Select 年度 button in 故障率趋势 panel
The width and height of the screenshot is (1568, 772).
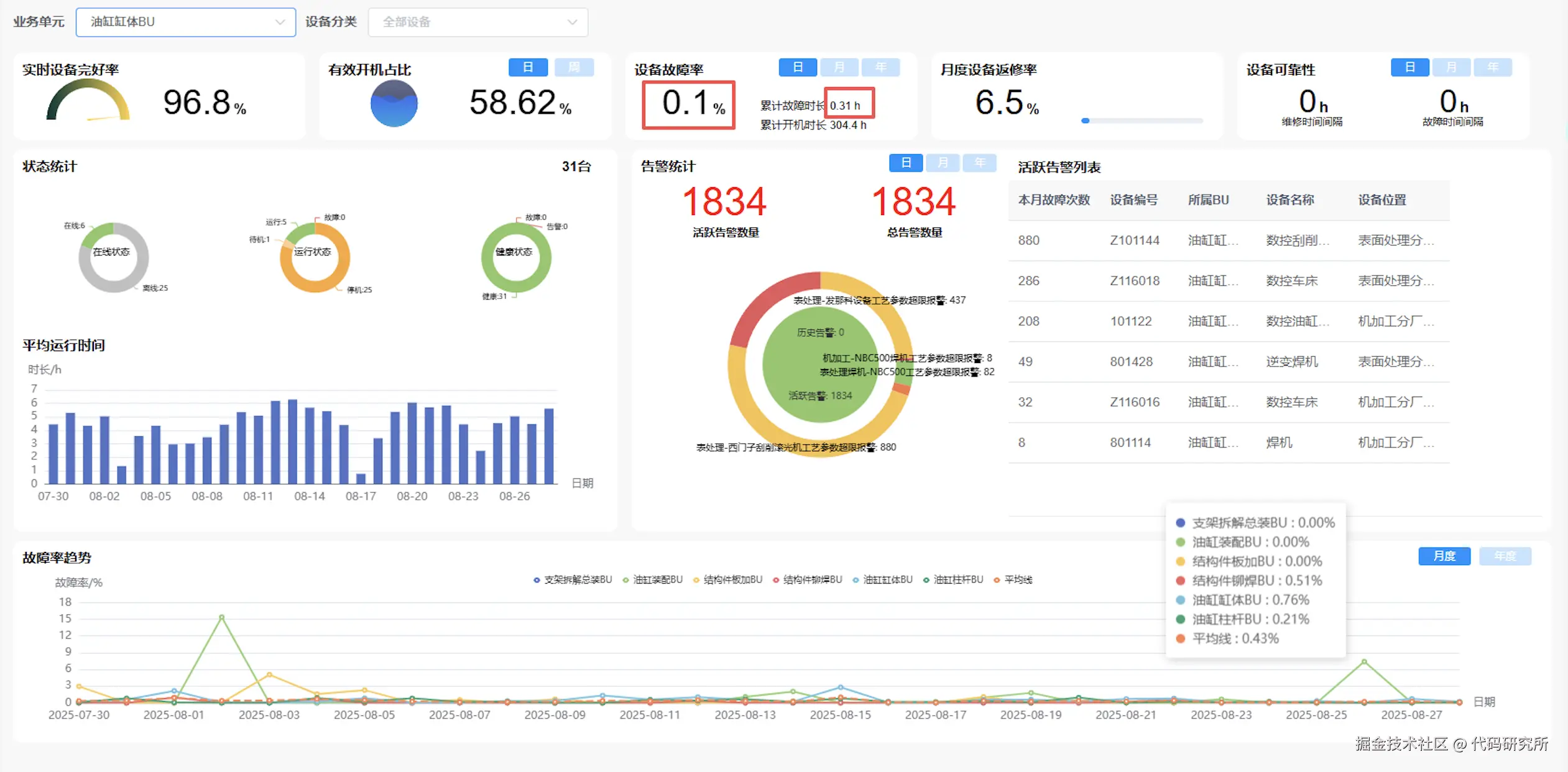point(1505,556)
